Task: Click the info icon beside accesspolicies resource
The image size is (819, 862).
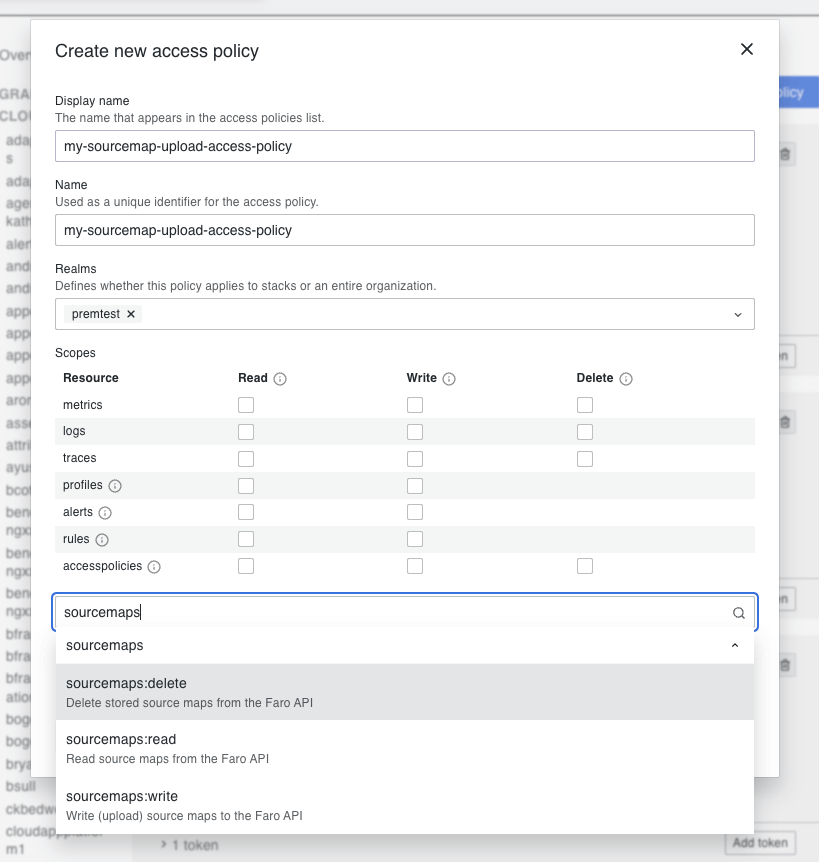Action: click(x=154, y=567)
